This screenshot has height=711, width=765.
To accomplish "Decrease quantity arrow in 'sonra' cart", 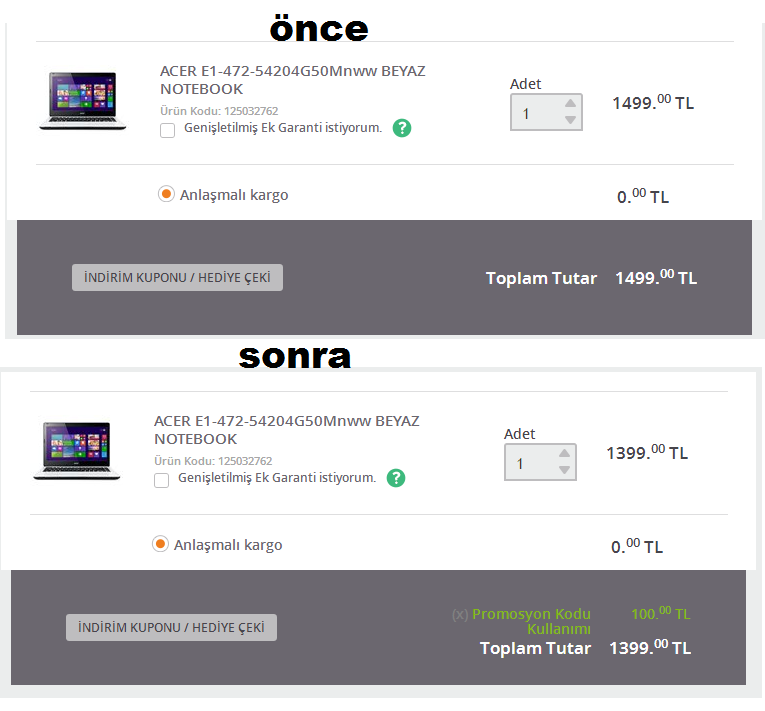I will [x=564, y=469].
